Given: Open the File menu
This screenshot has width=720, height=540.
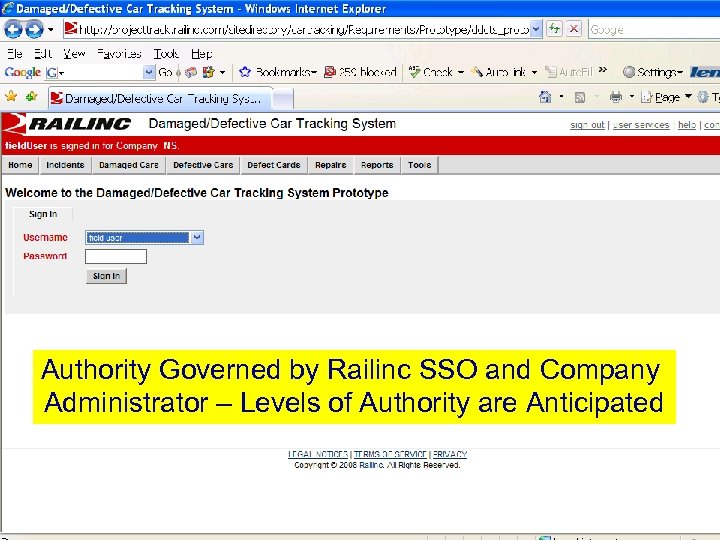Looking at the screenshot, I should (15, 54).
